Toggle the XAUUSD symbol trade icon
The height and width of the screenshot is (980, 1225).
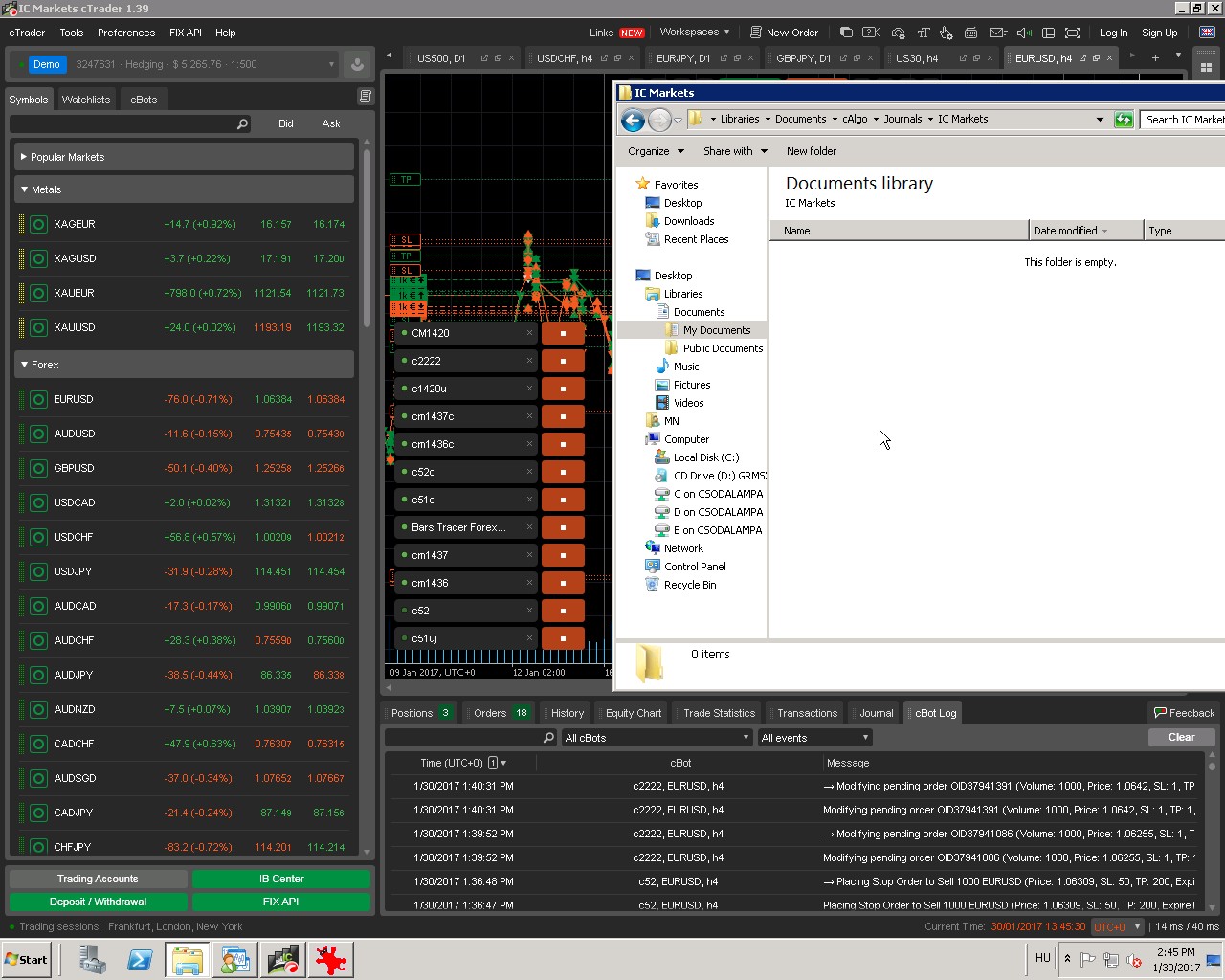pos(38,327)
